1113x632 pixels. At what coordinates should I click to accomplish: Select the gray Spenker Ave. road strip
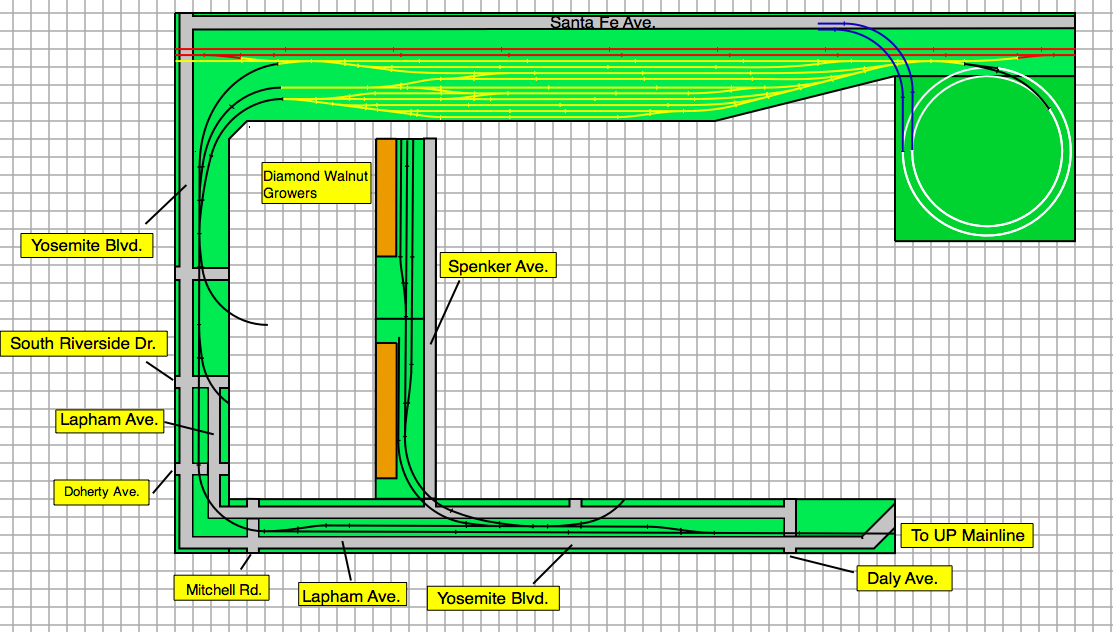pos(430,300)
